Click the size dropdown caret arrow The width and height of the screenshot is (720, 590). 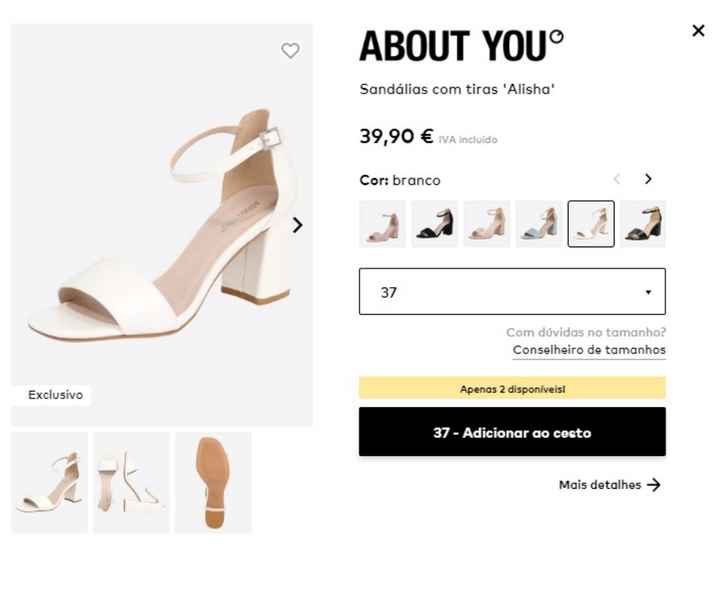tap(648, 292)
